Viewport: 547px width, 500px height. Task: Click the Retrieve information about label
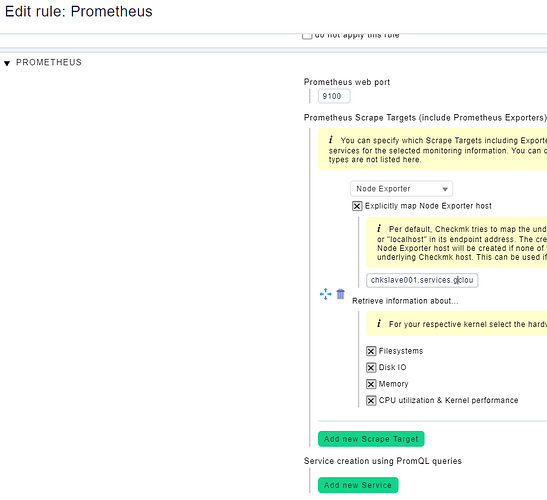(405, 301)
